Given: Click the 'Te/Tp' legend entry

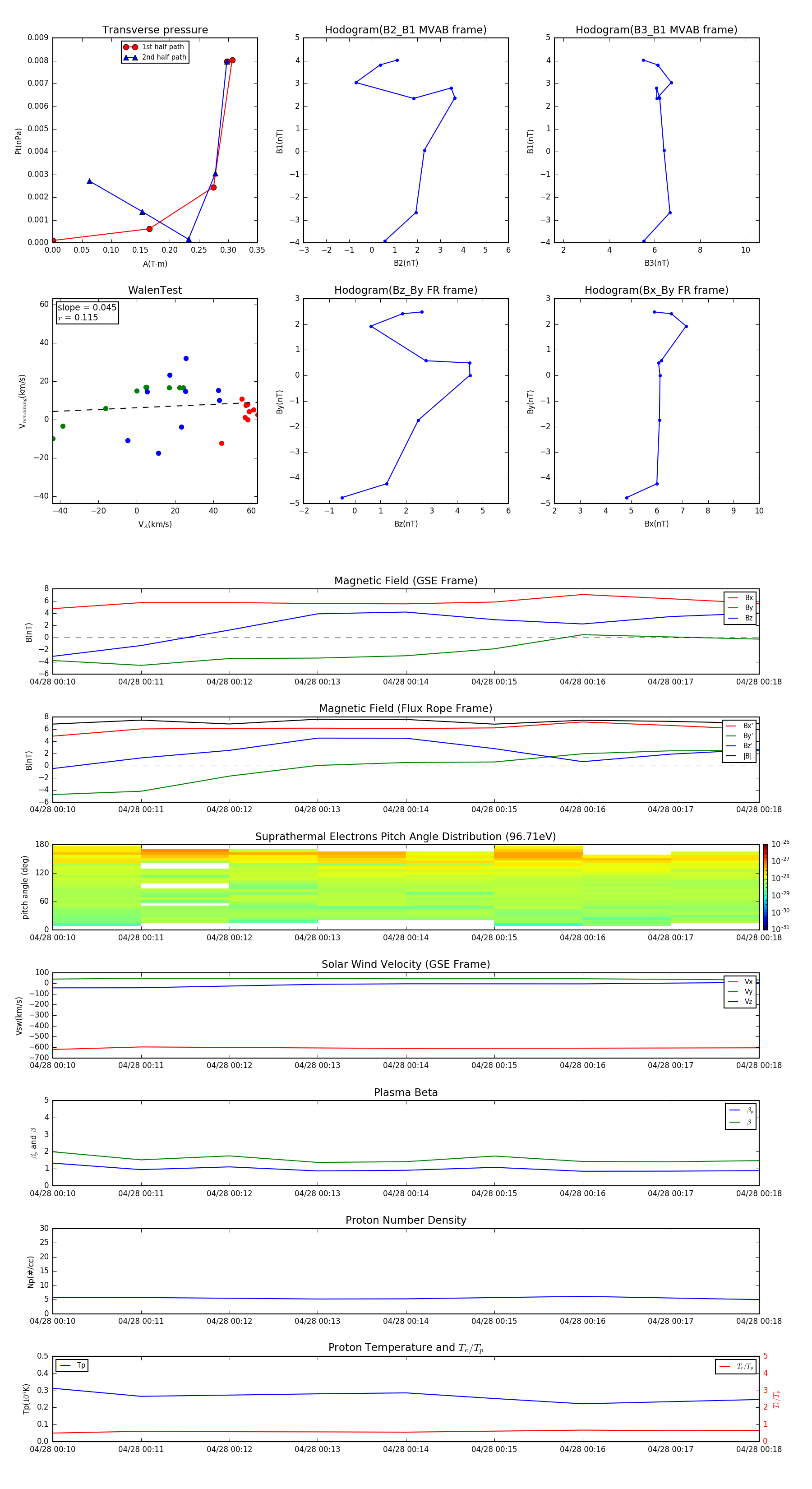Looking at the screenshot, I should [736, 1366].
